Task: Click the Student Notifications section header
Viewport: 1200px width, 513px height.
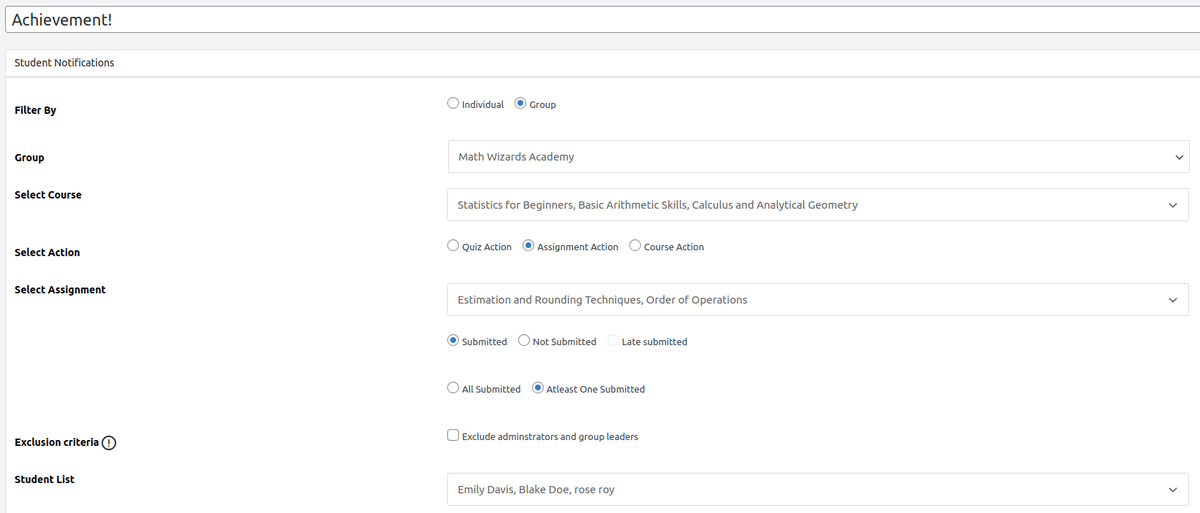Action: click(65, 63)
